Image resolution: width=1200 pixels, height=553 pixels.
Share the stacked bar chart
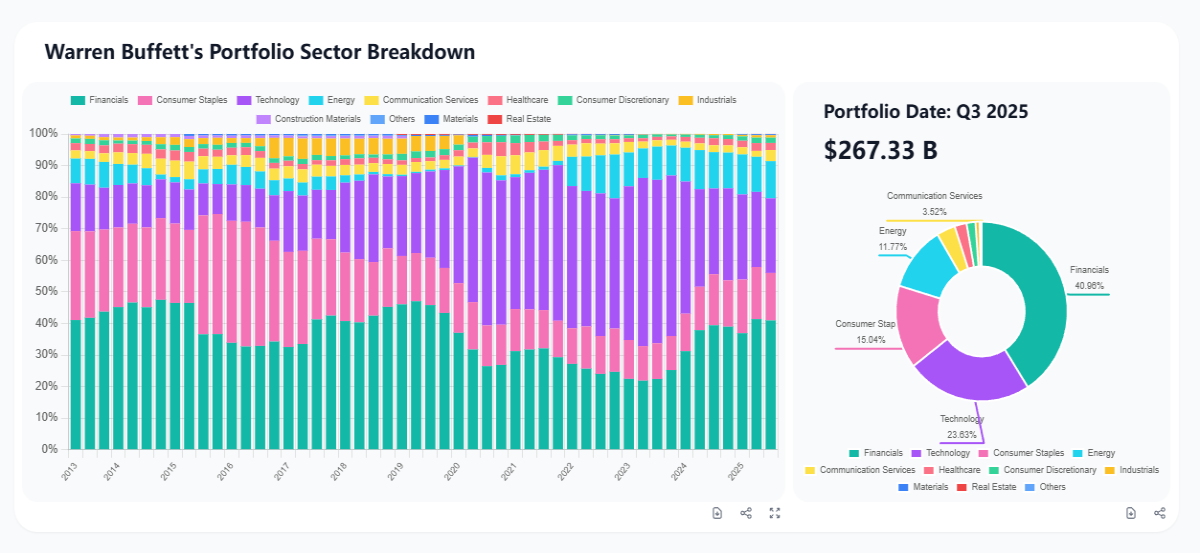coord(746,513)
